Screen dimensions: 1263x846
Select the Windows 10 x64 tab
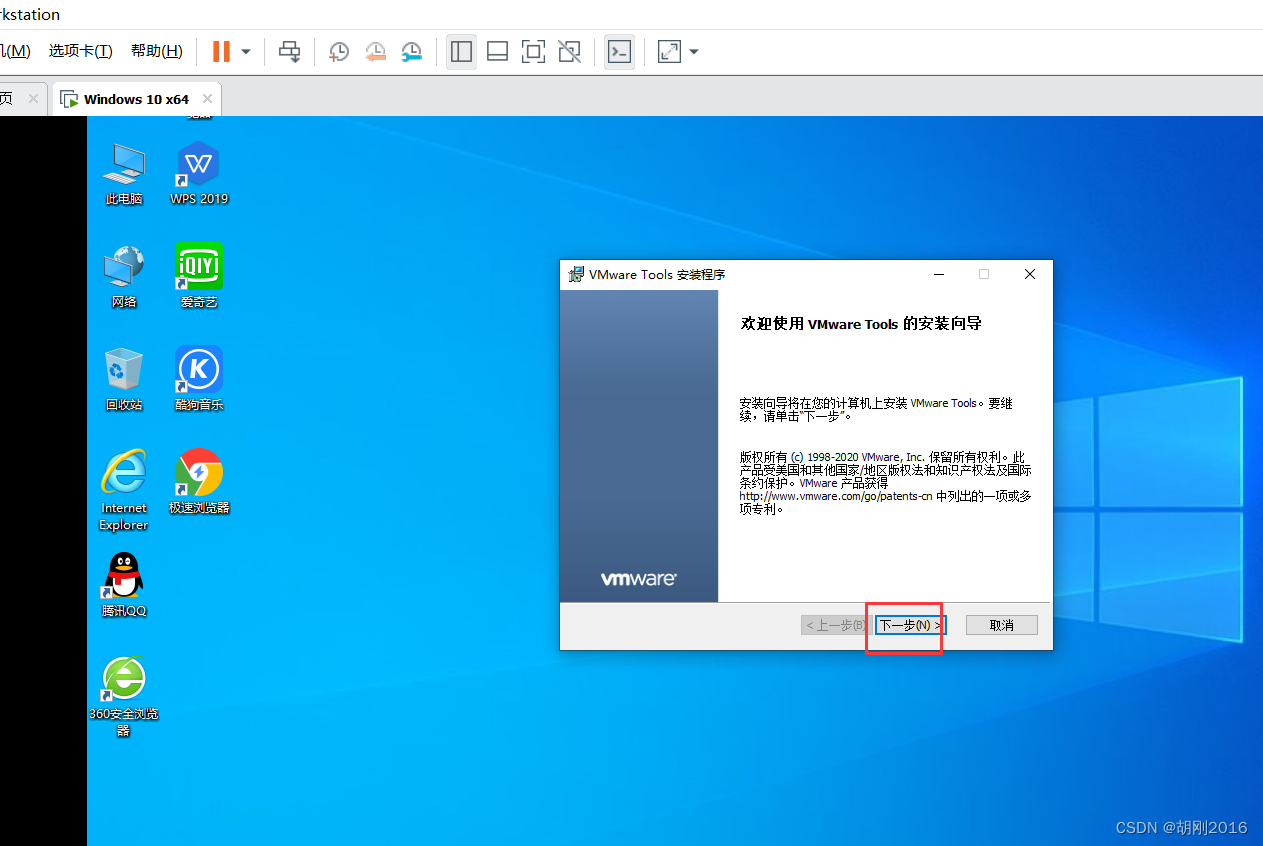click(135, 99)
